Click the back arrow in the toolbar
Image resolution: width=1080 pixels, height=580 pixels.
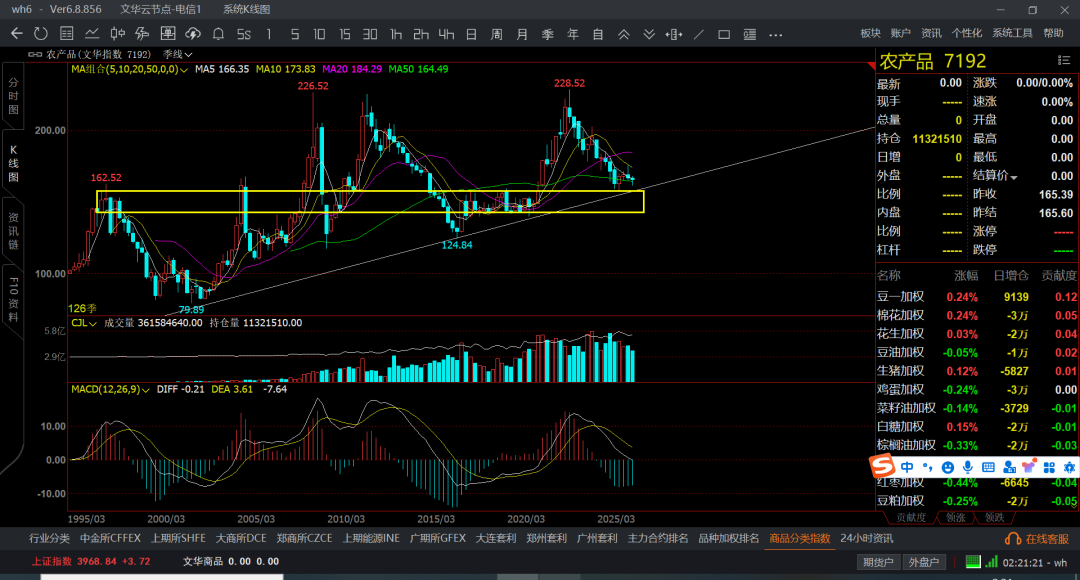[16, 33]
